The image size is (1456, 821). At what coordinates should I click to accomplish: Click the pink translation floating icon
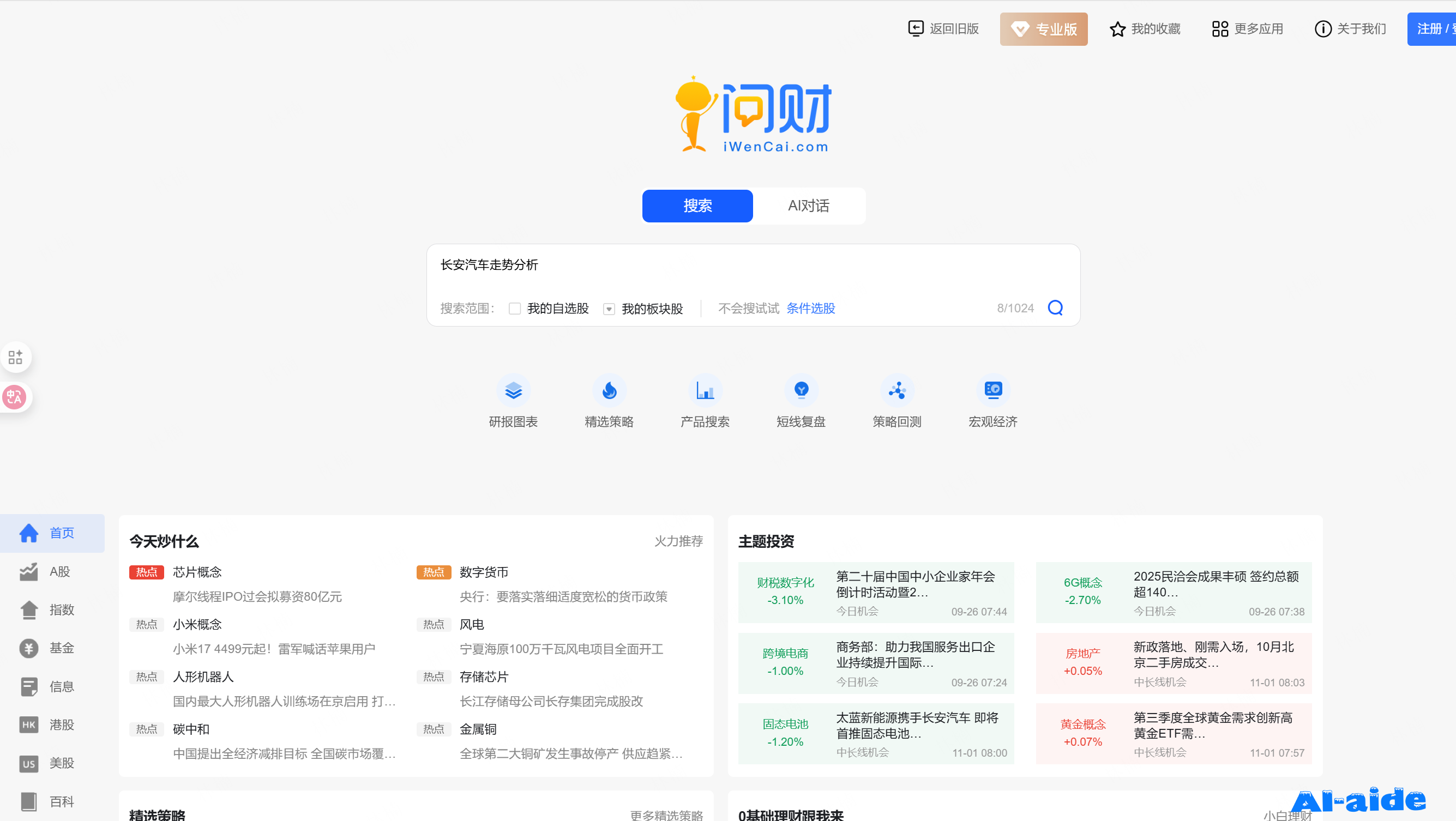point(14,397)
